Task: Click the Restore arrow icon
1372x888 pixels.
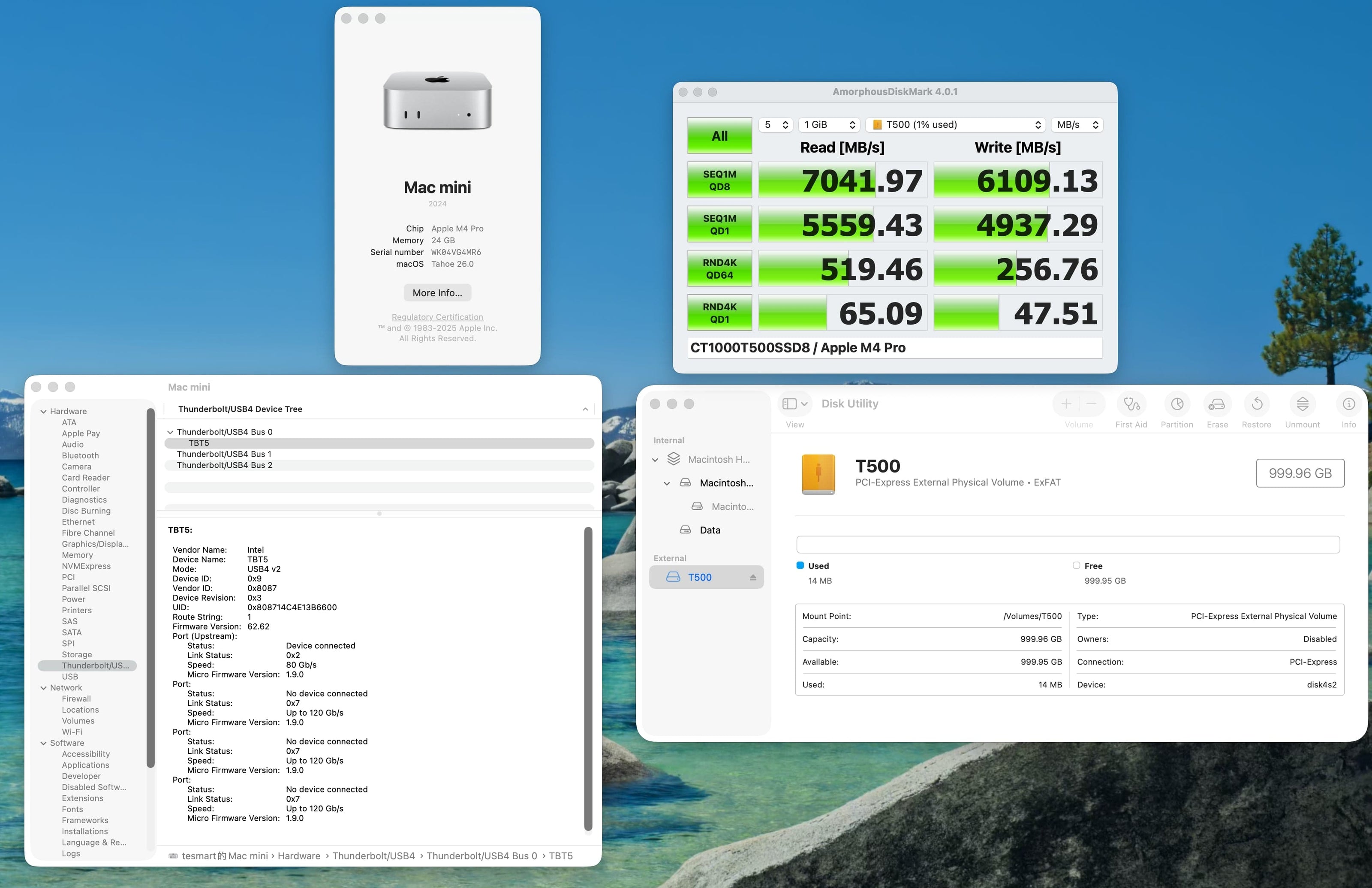Action: click(x=1257, y=404)
